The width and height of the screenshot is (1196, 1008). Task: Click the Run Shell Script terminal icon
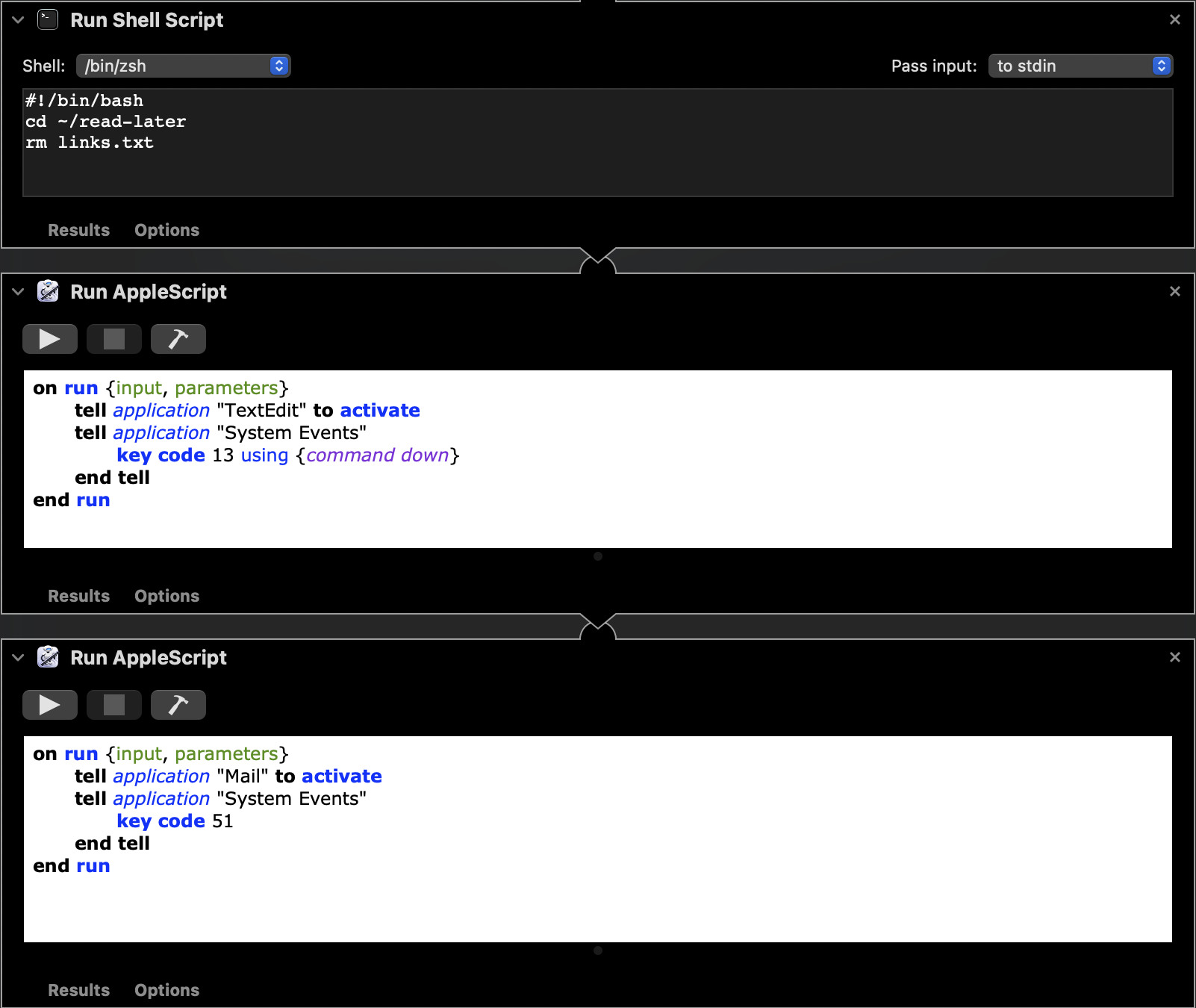click(x=48, y=20)
